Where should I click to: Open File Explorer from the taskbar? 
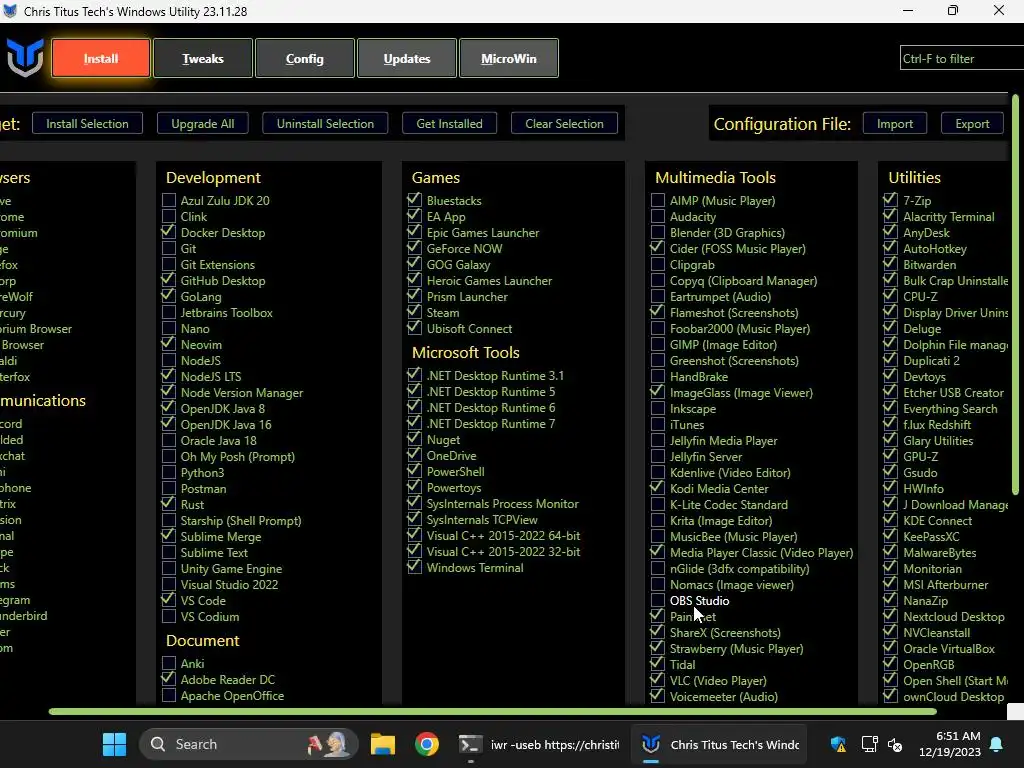click(383, 744)
